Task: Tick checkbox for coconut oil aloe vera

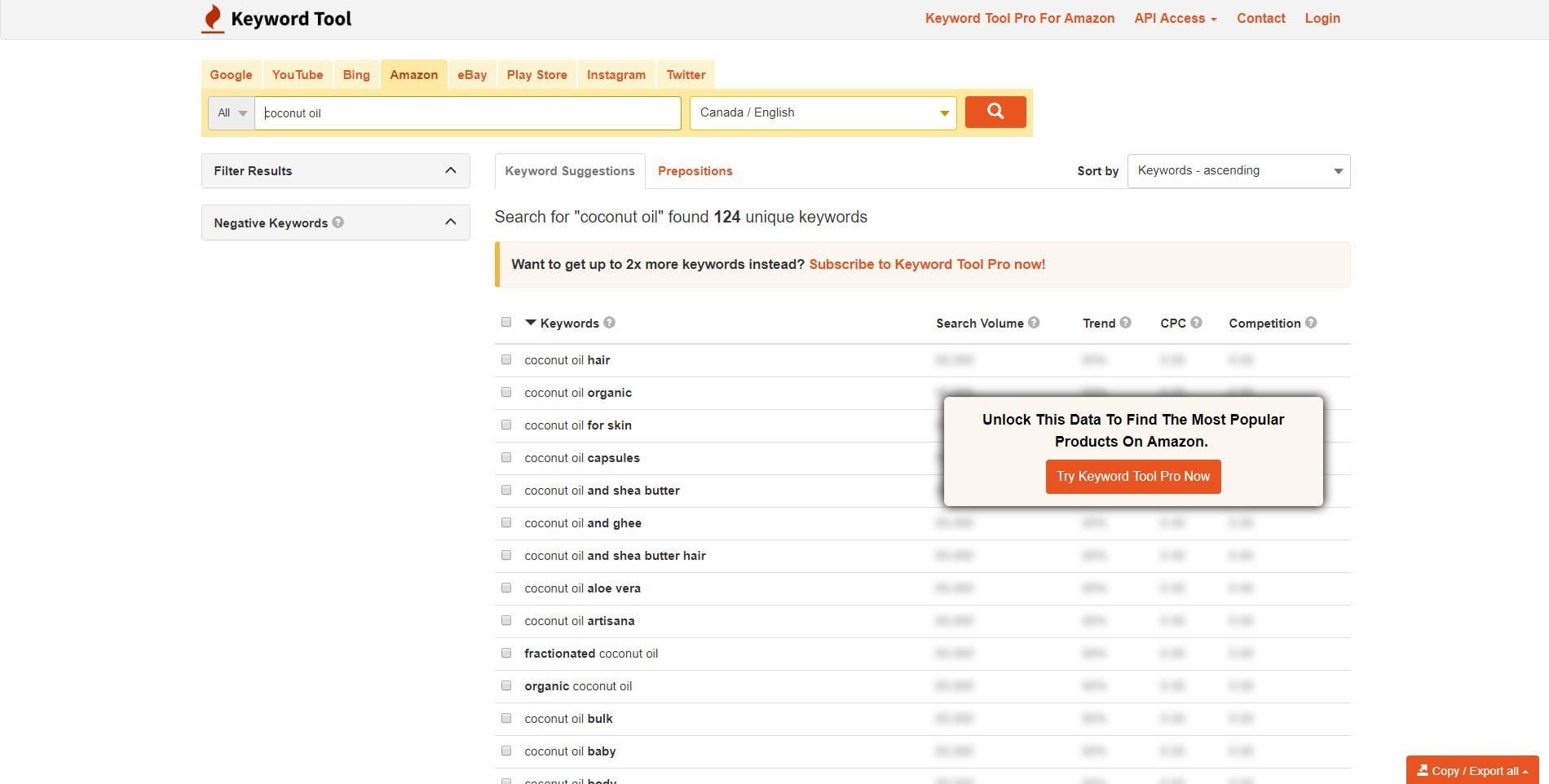Action: point(506,588)
